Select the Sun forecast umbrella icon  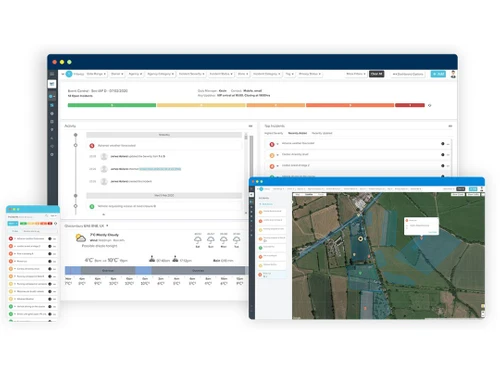click(x=211, y=240)
